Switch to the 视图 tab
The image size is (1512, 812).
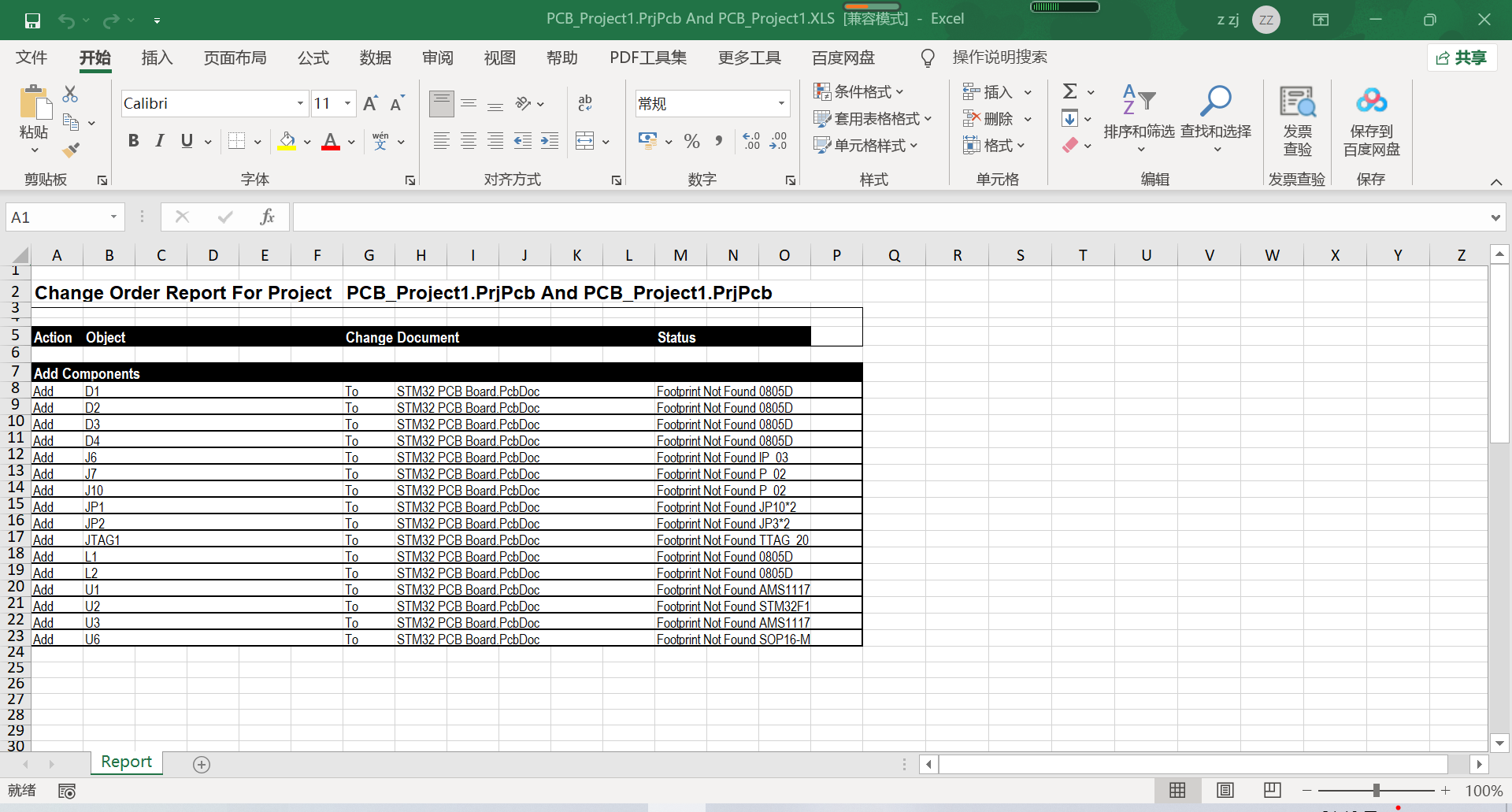click(x=500, y=57)
